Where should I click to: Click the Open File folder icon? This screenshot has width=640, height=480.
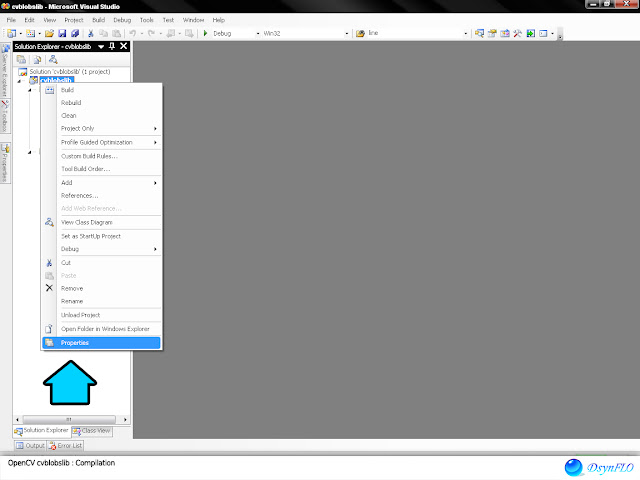49,33
